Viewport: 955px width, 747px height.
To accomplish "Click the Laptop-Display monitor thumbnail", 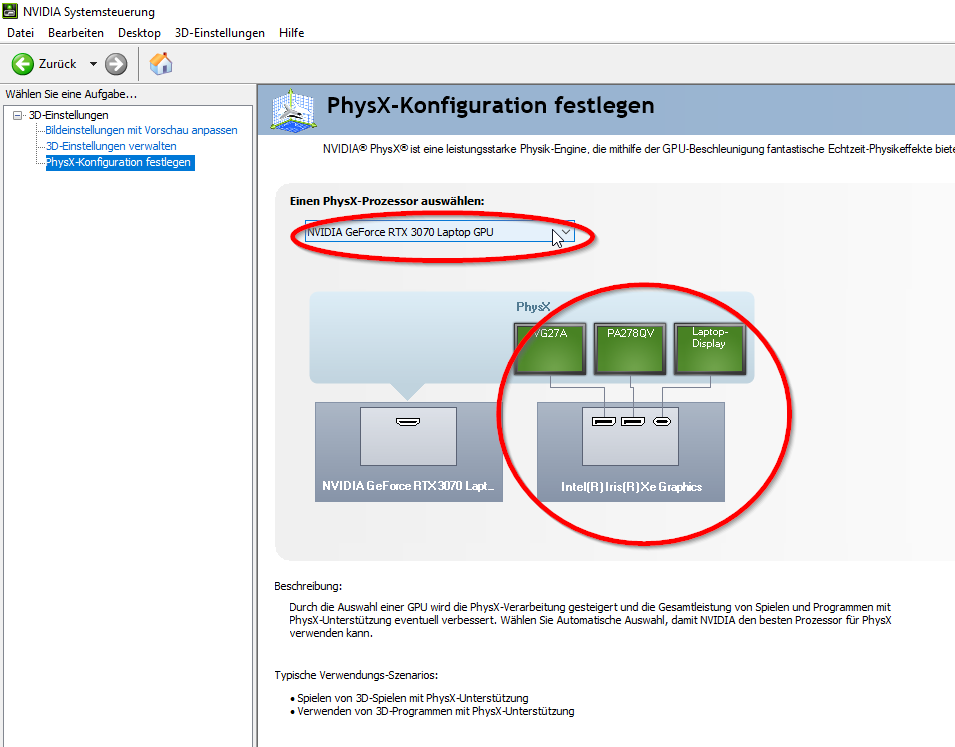I will tap(710, 349).
